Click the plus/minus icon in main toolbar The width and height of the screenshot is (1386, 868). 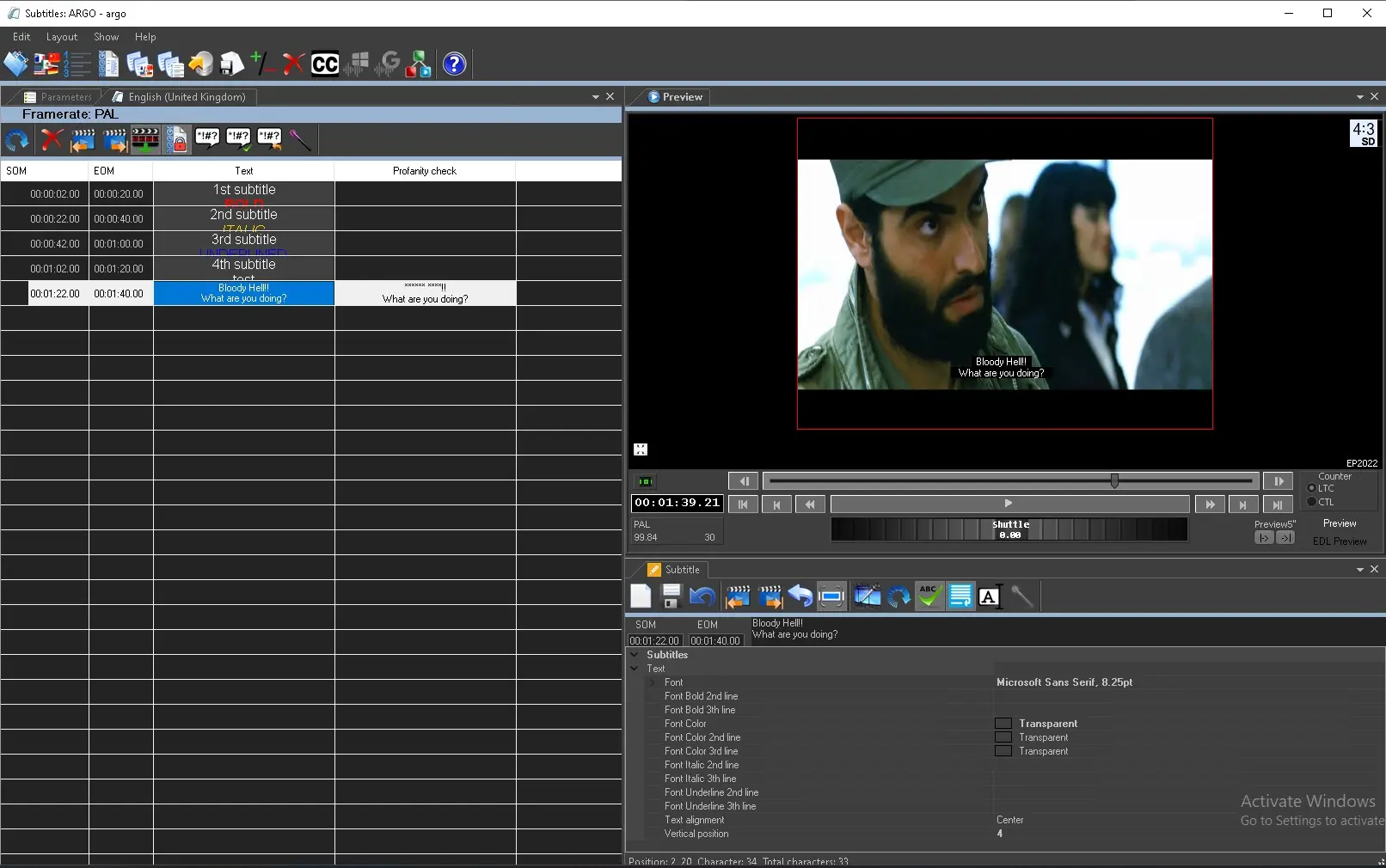[x=261, y=64]
